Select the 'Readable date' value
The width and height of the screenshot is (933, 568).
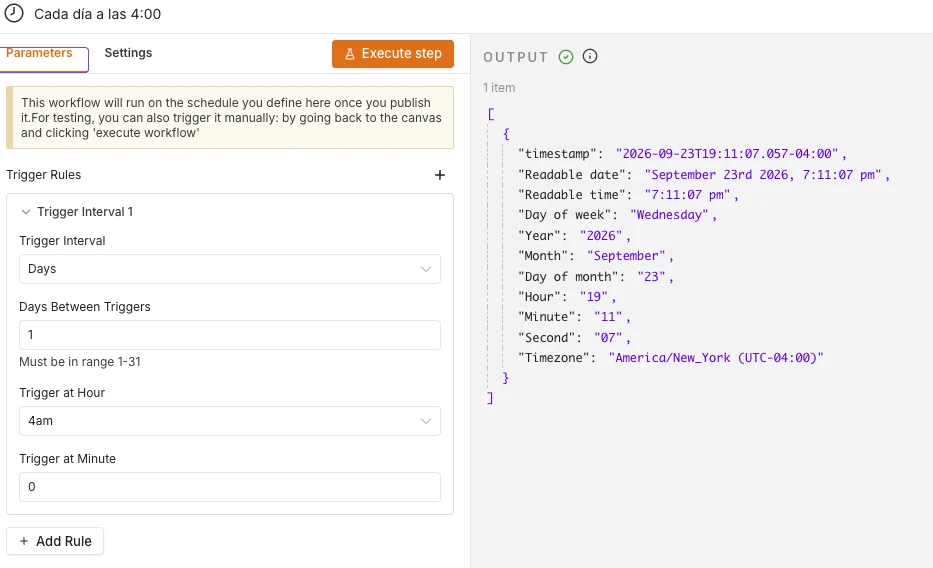point(763,174)
